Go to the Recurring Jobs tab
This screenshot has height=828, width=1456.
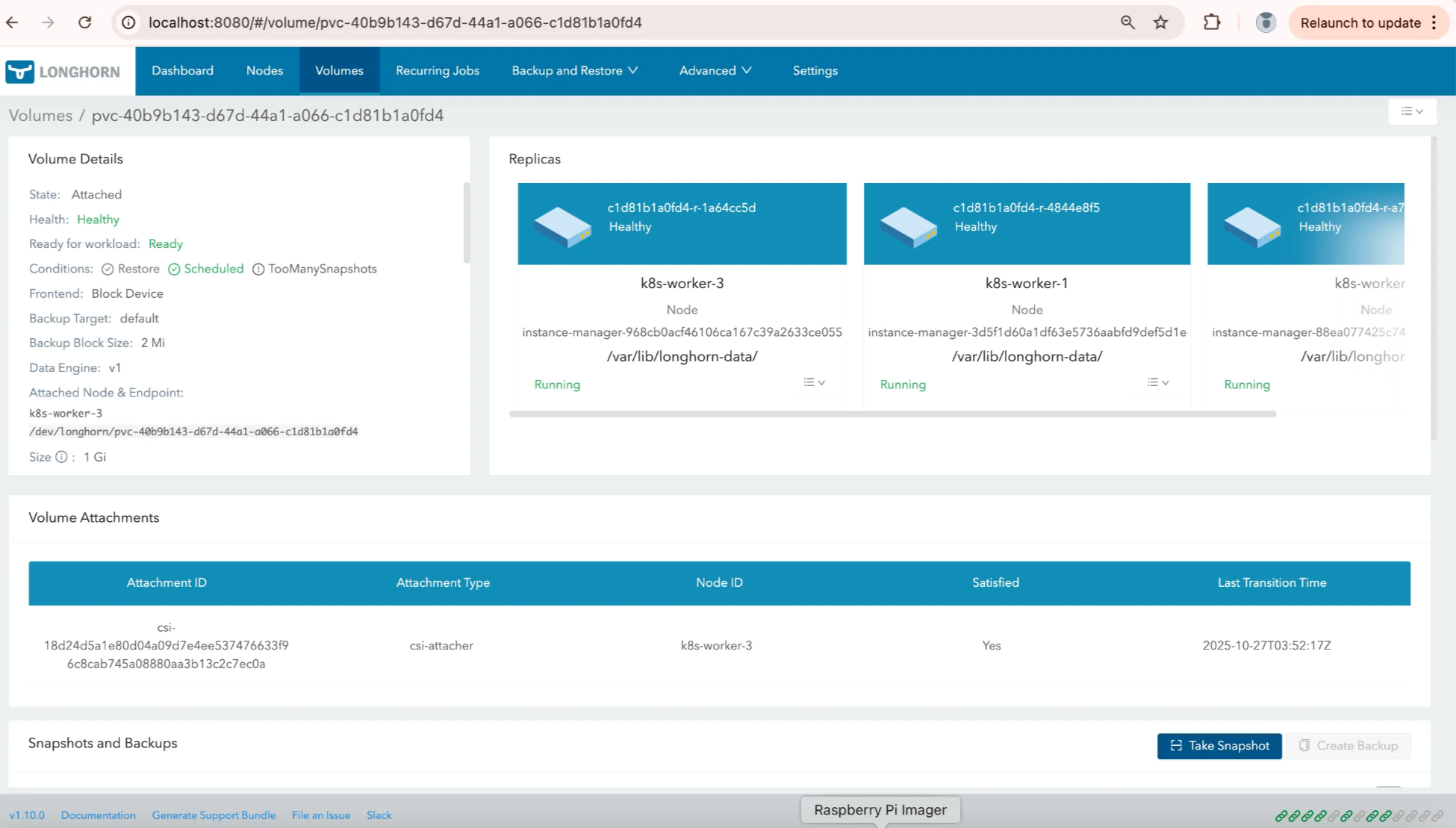[x=437, y=71]
